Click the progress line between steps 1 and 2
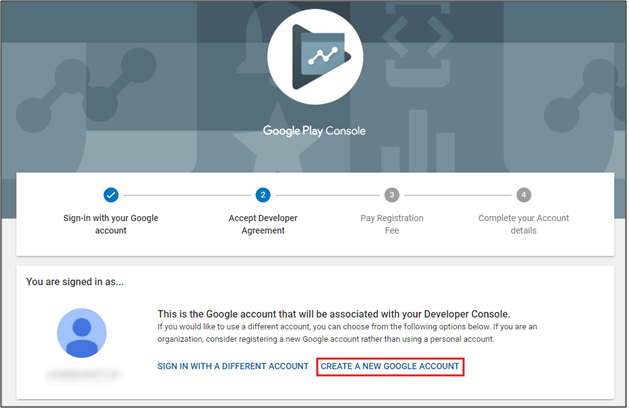Image resolution: width=629 pixels, height=408 pixels. 186,194
